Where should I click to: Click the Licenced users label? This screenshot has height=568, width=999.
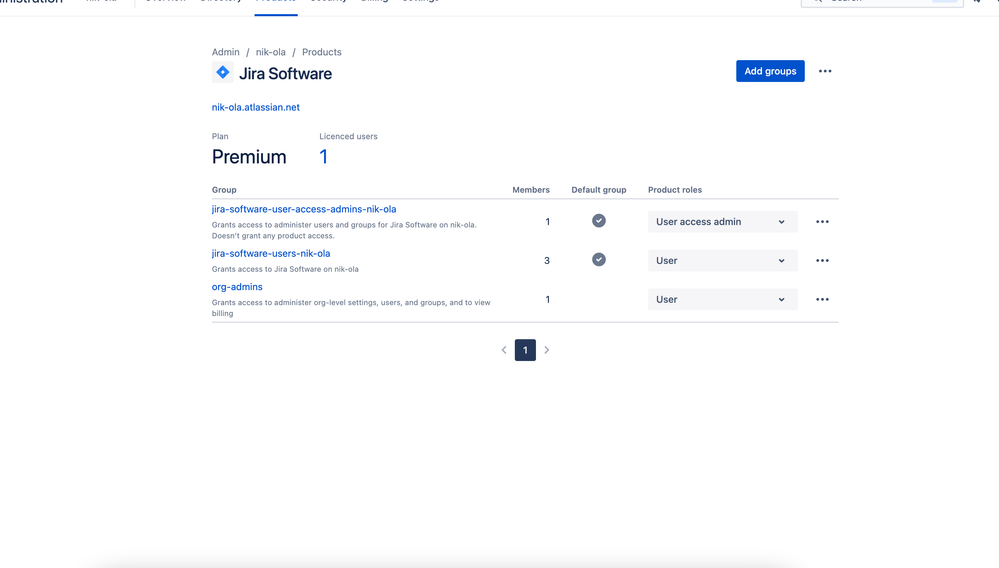(349, 136)
